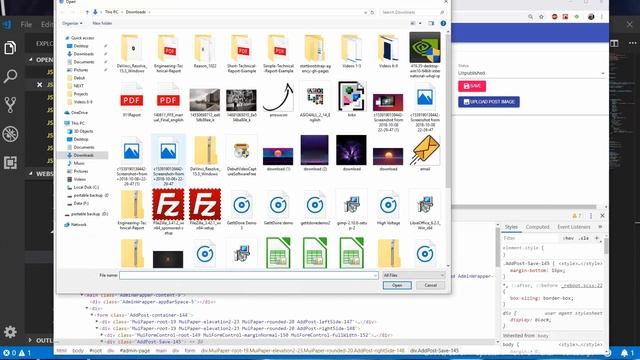
Task: Click the refresh button beside address bar
Action: tap(372, 12)
